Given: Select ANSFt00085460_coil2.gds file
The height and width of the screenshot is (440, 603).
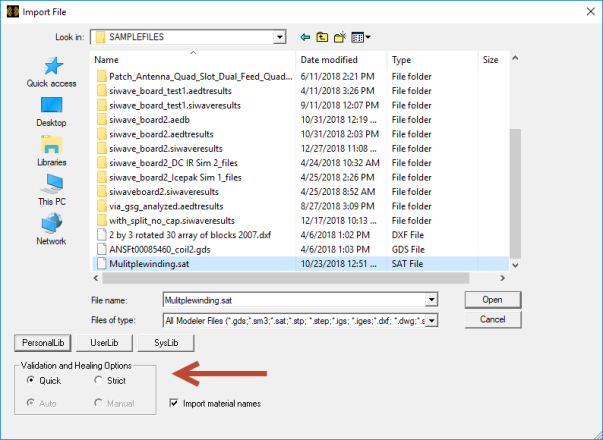Looking at the screenshot, I should click(x=154, y=250).
